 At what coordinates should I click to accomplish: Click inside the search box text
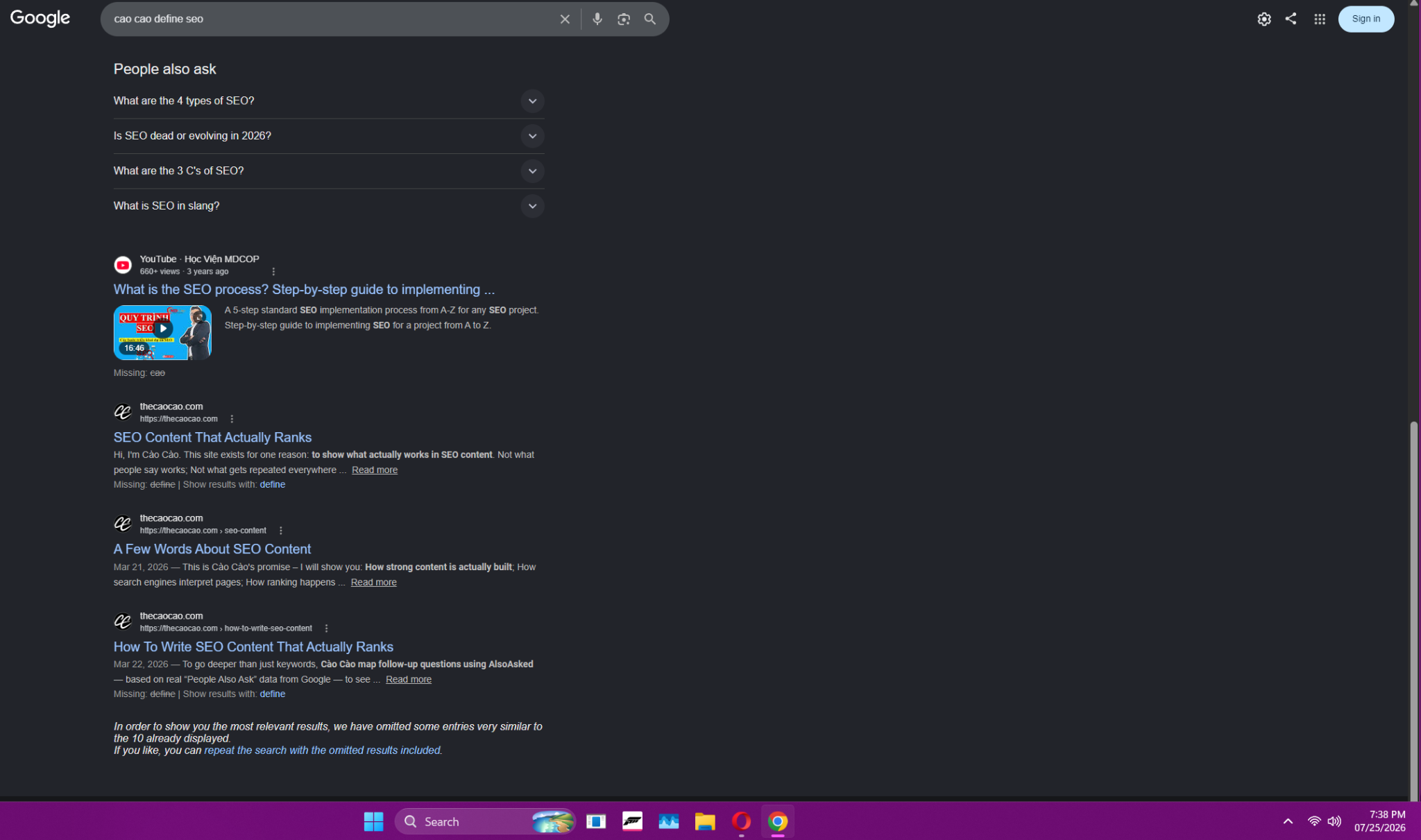click(158, 19)
